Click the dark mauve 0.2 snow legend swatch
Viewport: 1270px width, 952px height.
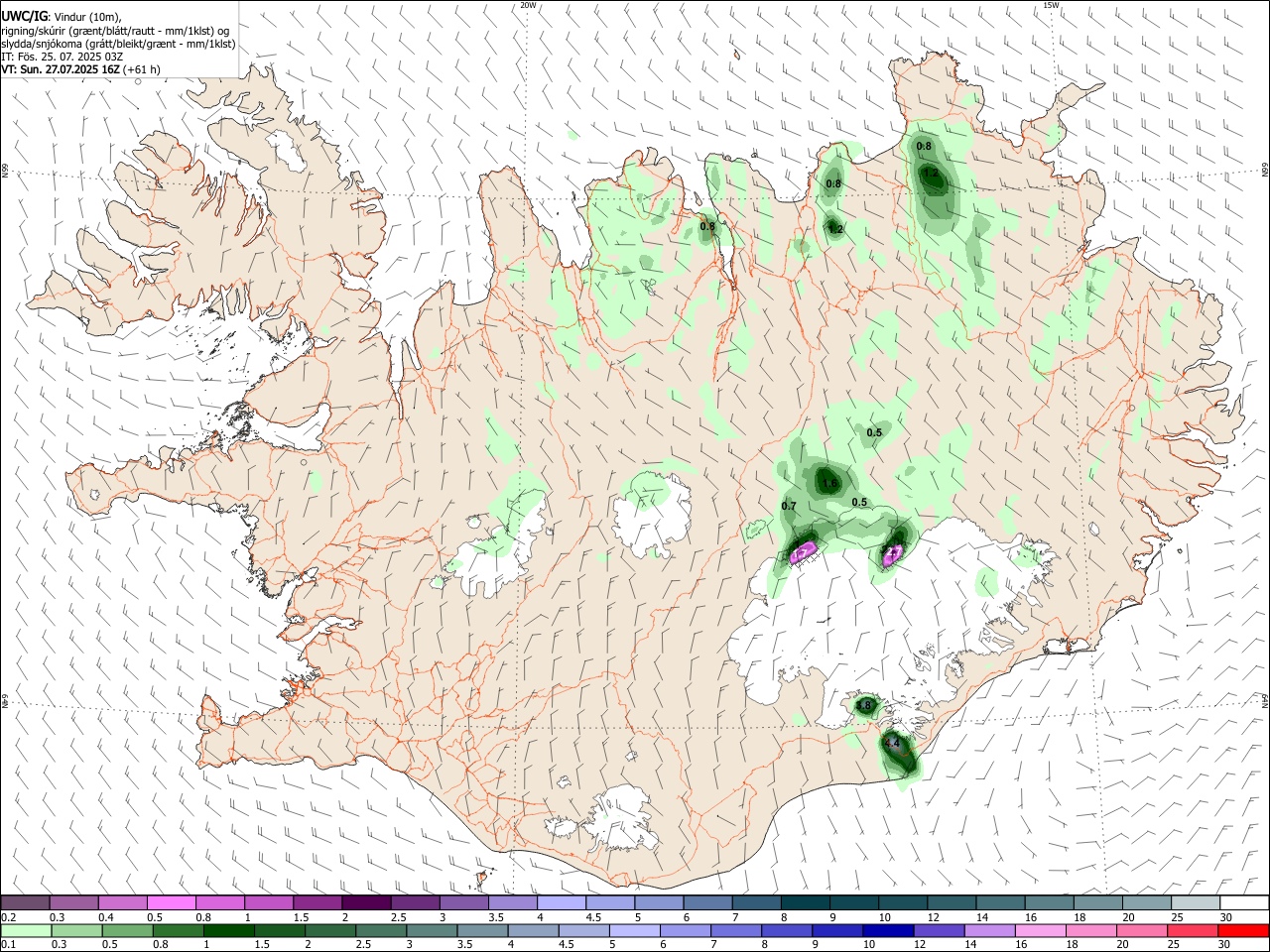click(x=25, y=902)
